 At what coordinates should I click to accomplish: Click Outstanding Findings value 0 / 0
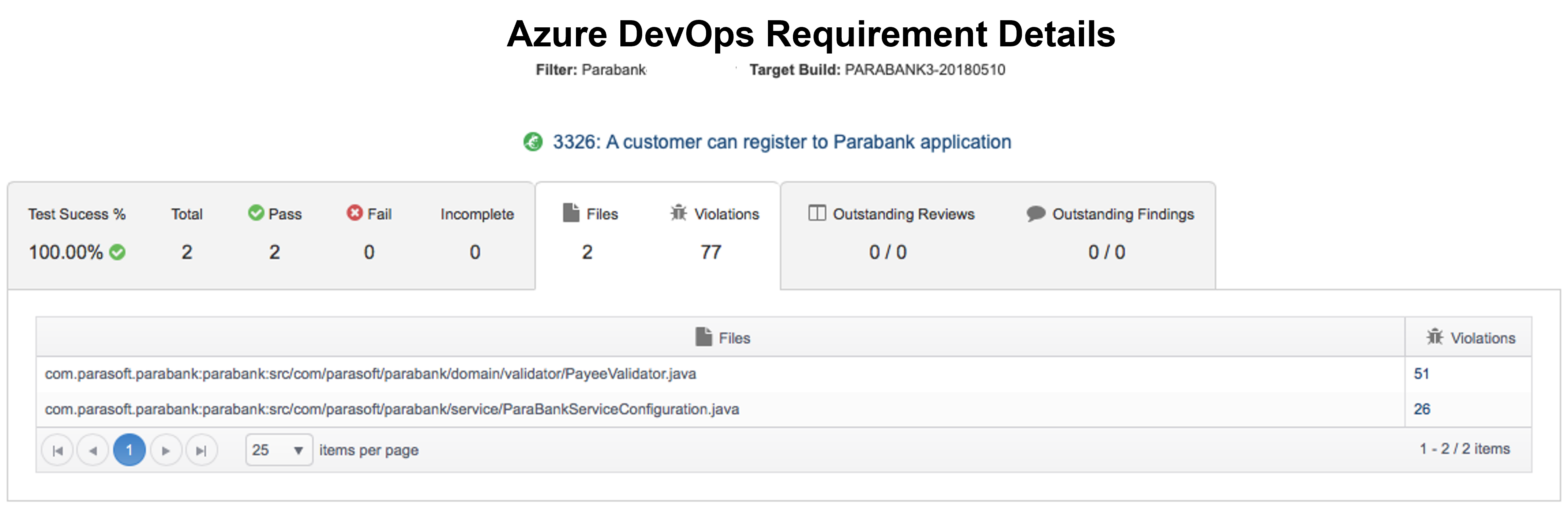1107,252
